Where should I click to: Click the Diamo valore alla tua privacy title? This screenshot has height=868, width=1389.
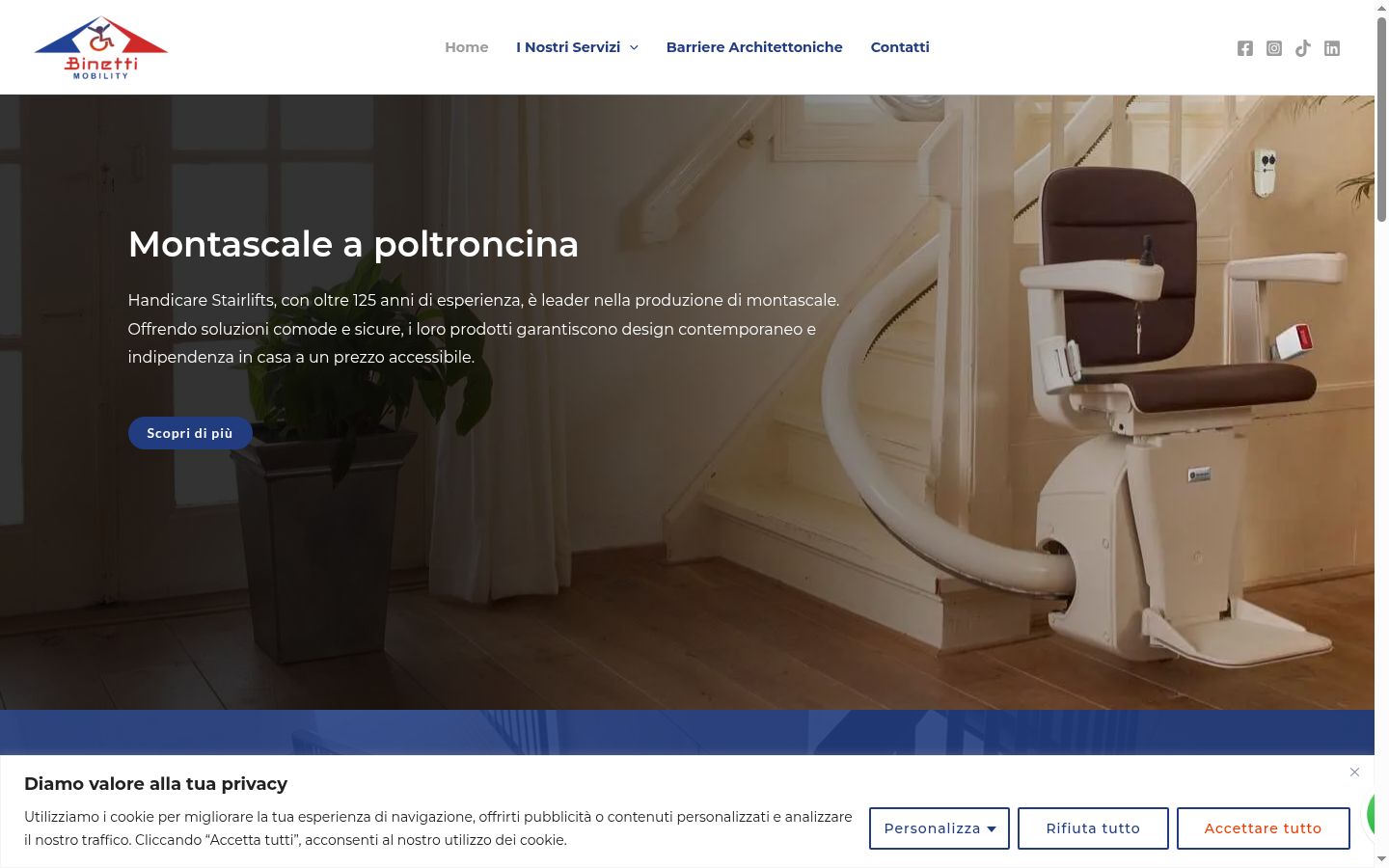(156, 784)
